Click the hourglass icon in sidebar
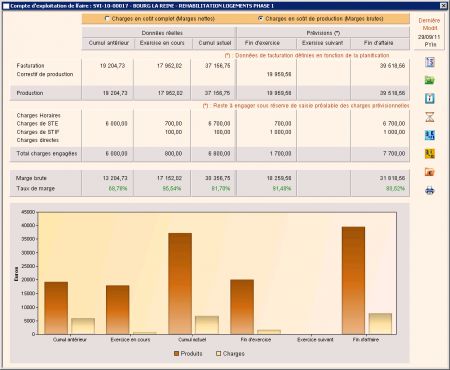450x370 pixels. pyautogui.click(x=430, y=117)
